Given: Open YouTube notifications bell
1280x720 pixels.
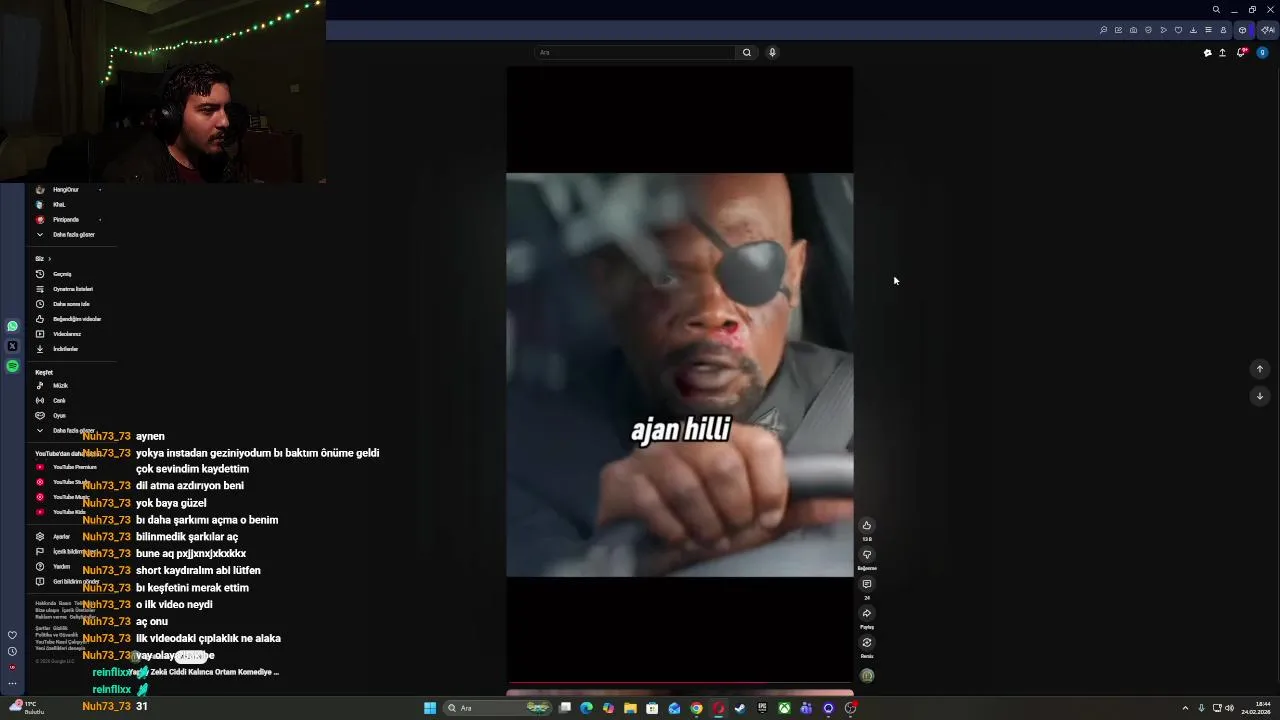Looking at the screenshot, I should point(1241,53).
